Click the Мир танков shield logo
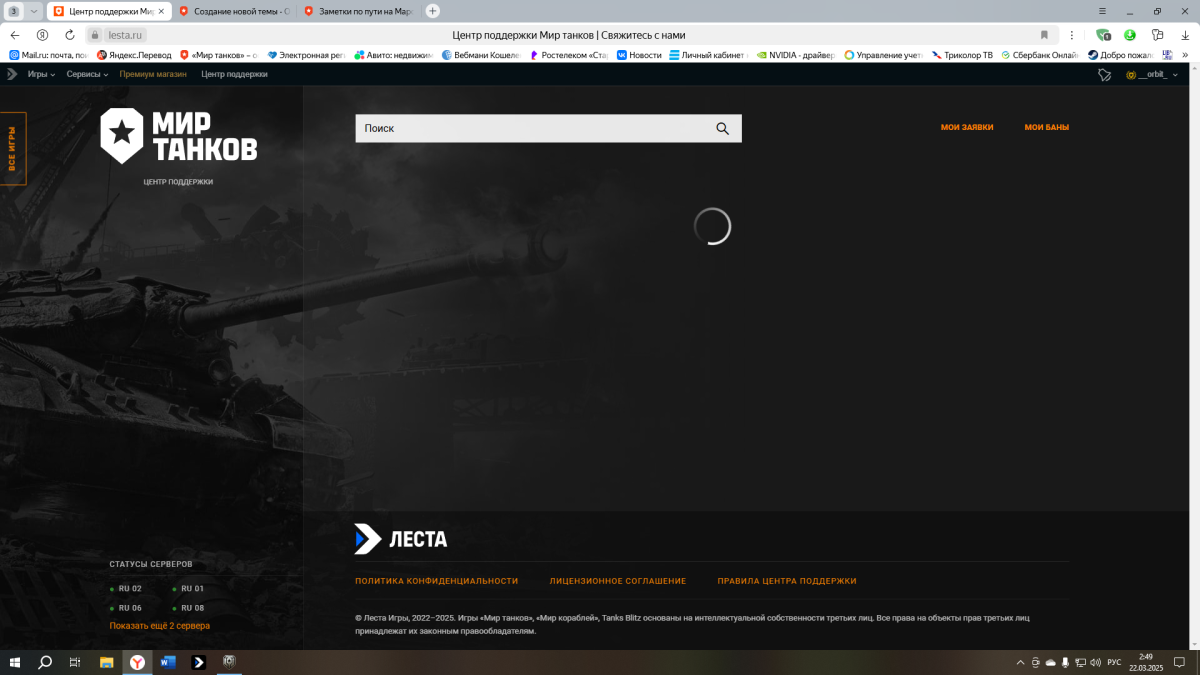1200x675 pixels. pyautogui.click(x=123, y=135)
